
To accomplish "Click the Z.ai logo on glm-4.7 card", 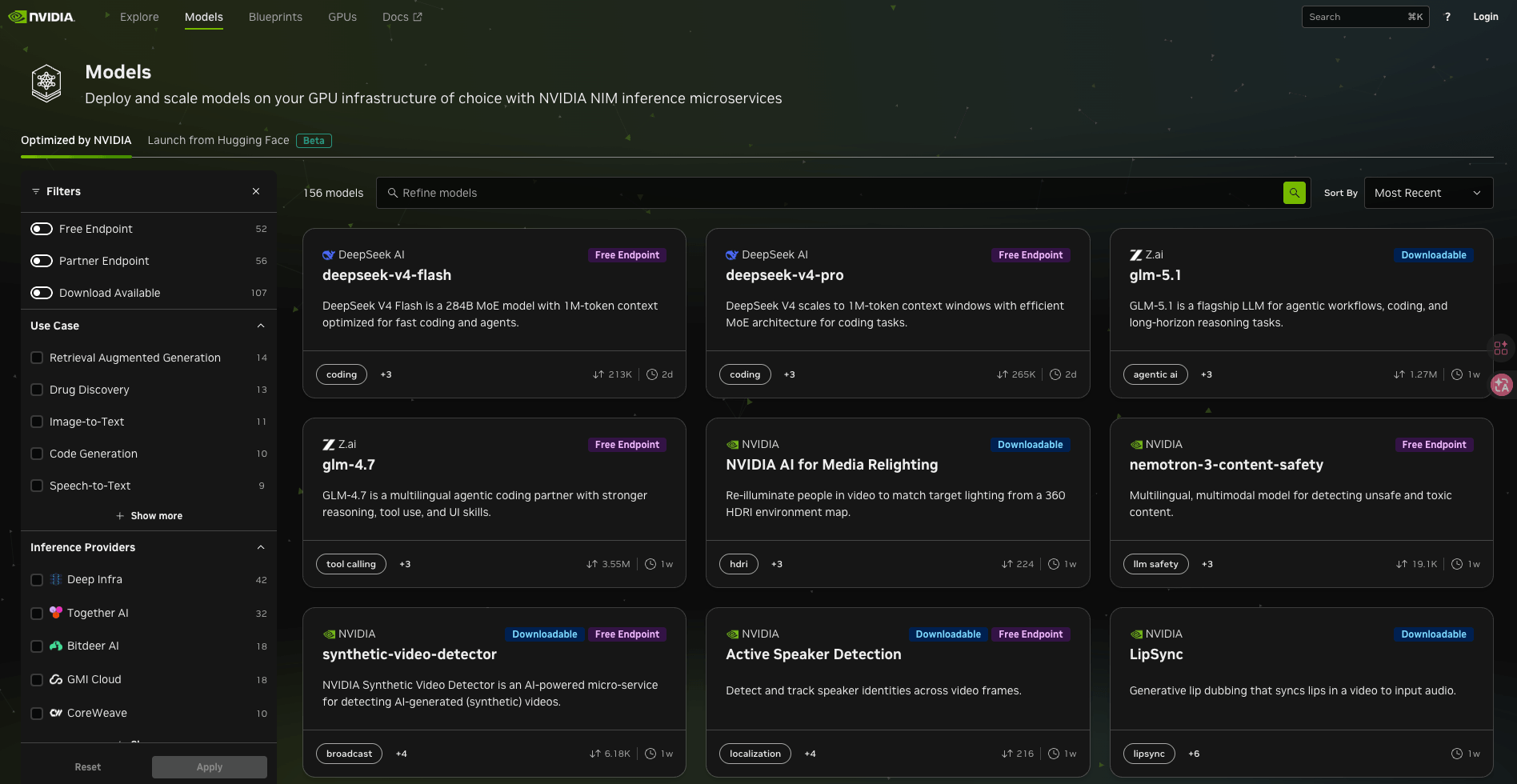I will (328, 445).
